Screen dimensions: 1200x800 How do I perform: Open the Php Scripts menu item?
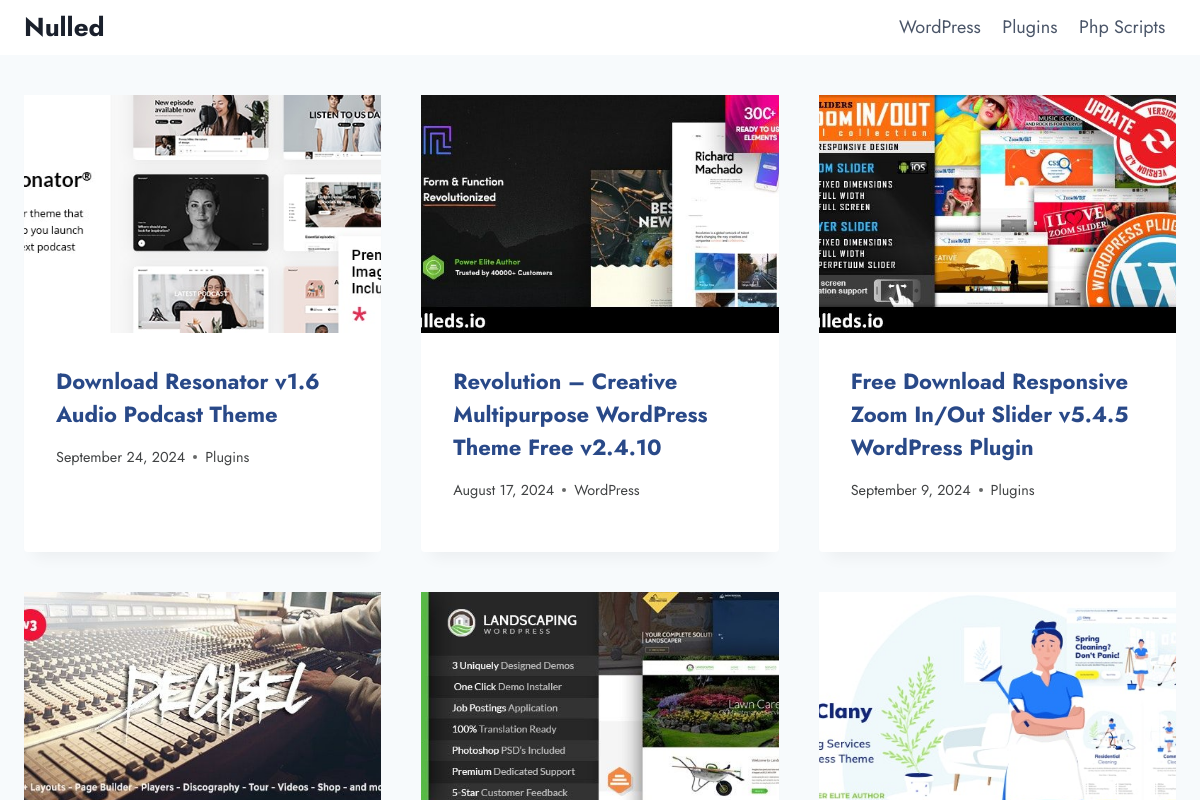1122,27
